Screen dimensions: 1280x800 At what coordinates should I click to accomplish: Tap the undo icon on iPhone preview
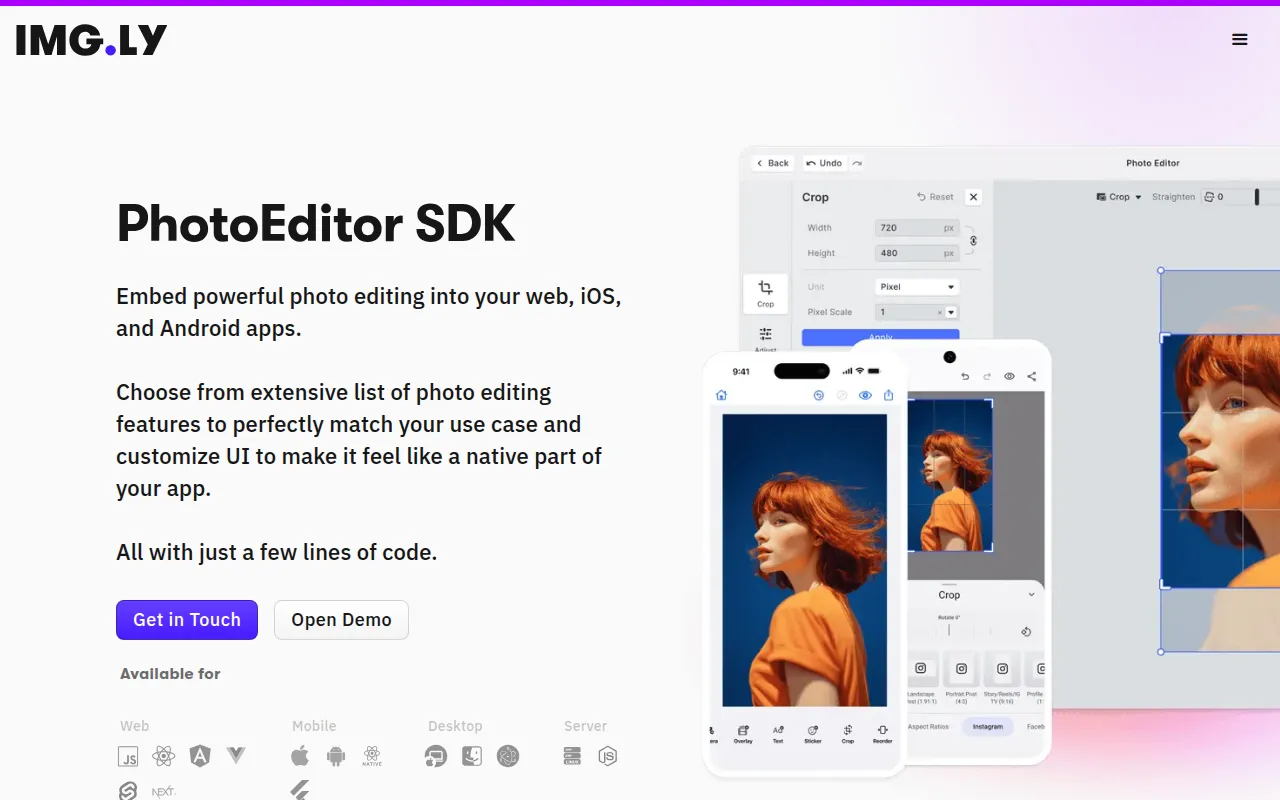coord(818,395)
